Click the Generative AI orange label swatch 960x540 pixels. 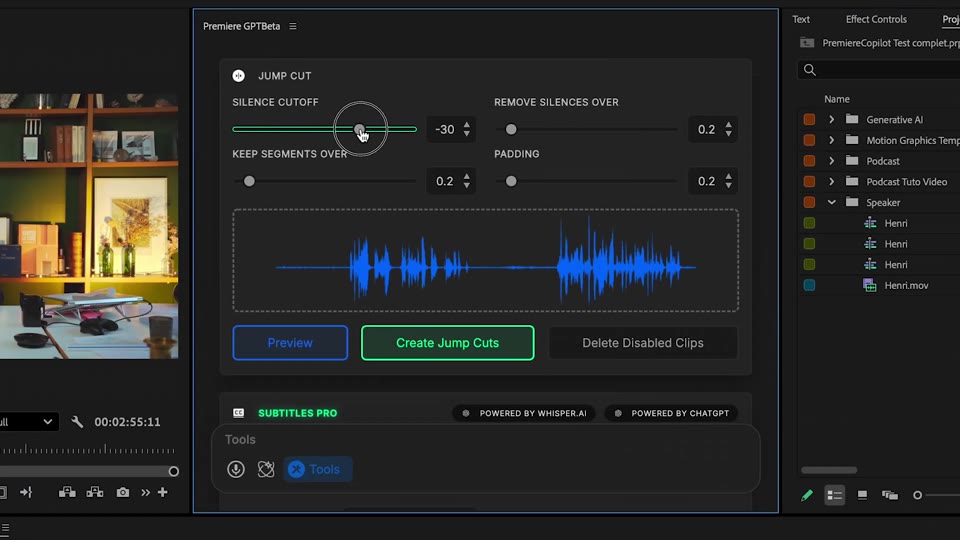click(809, 120)
